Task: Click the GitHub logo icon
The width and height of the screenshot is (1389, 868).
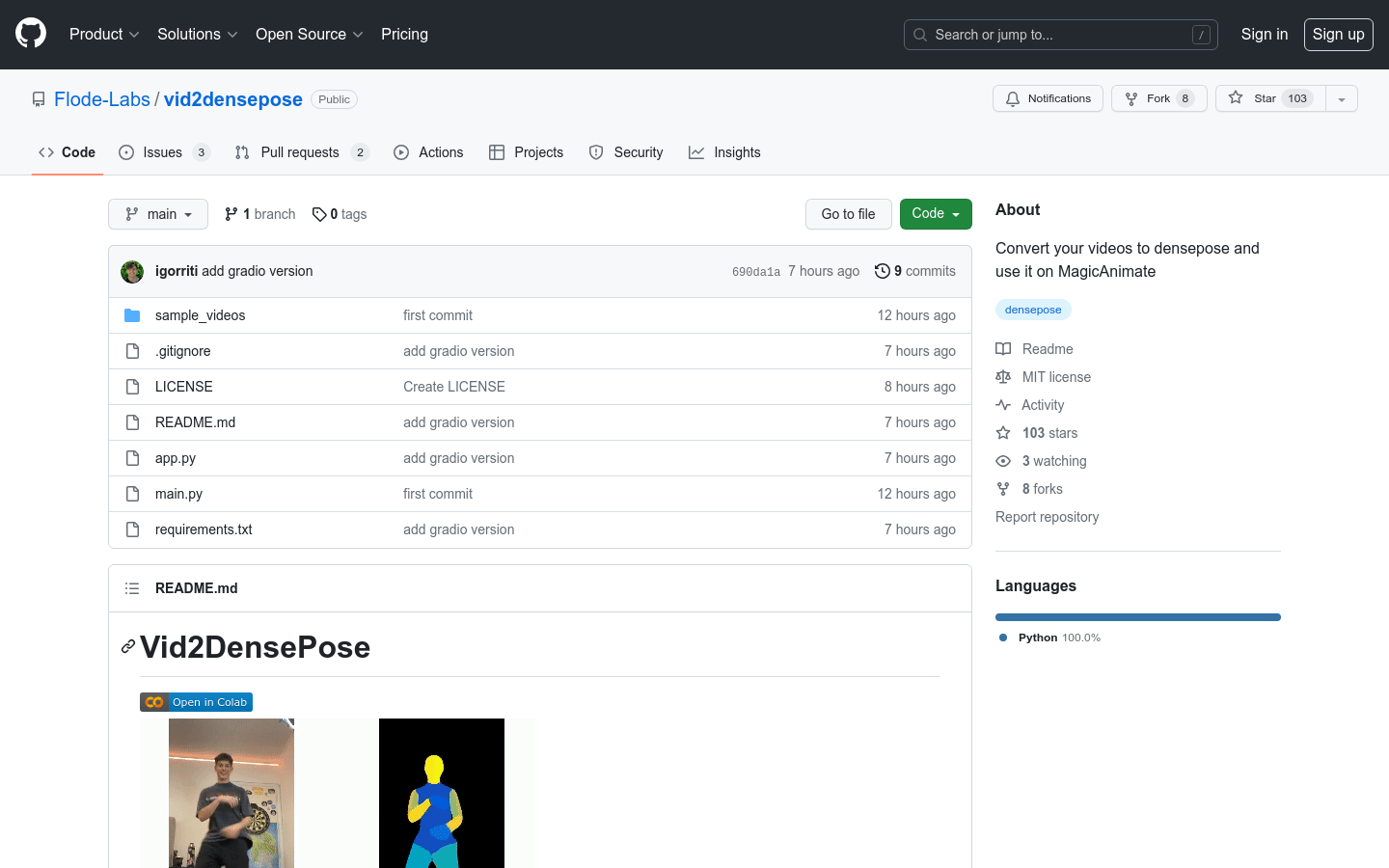Action: [x=31, y=34]
